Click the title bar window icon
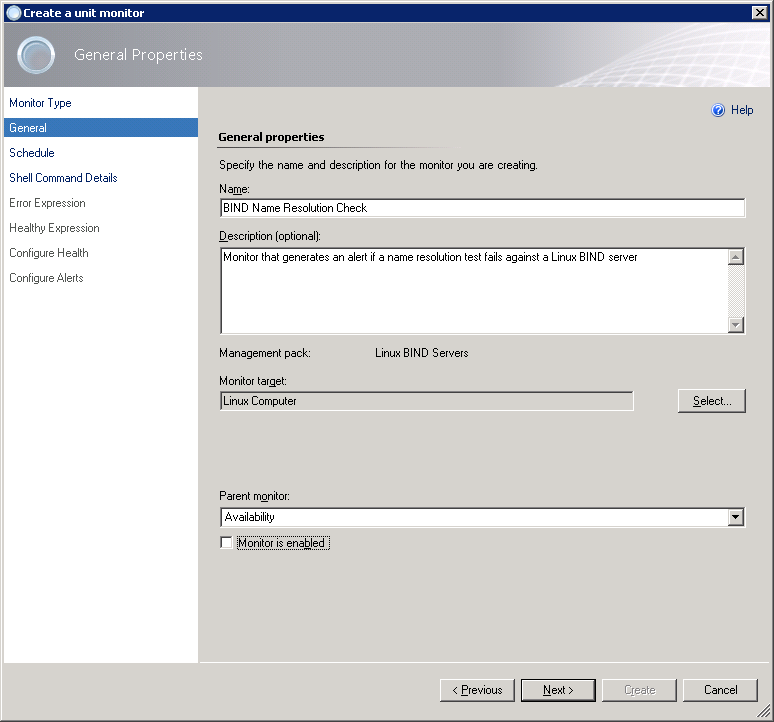This screenshot has height=722, width=774. (x=13, y=12)
